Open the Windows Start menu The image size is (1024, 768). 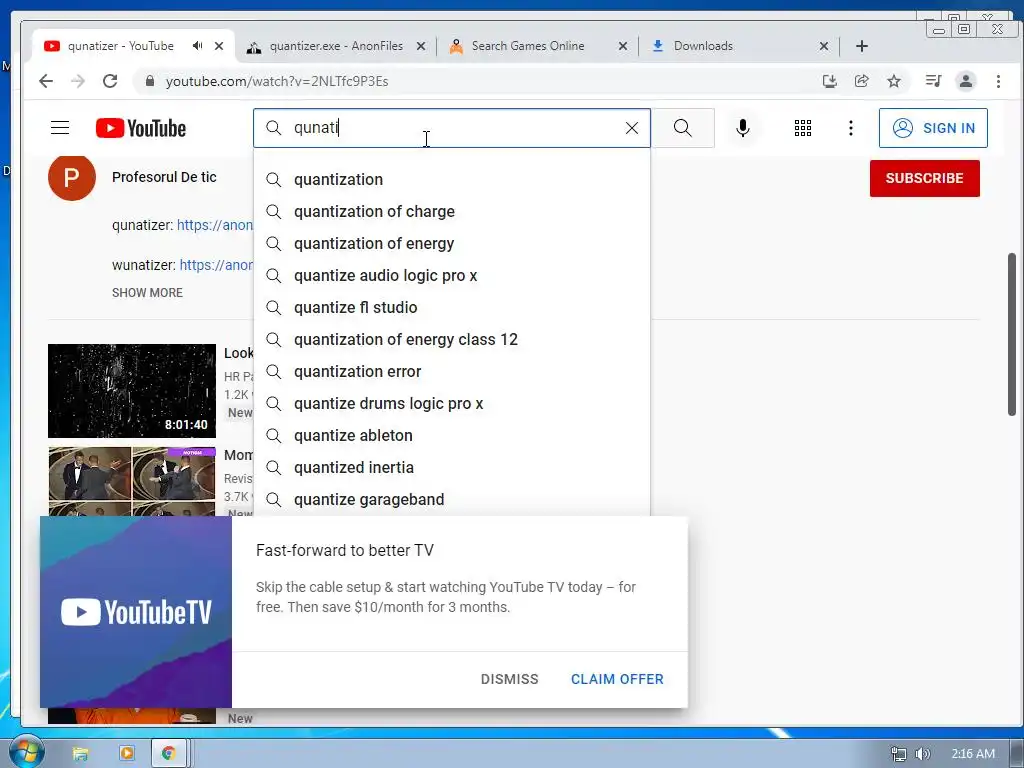tap(25, 752)
